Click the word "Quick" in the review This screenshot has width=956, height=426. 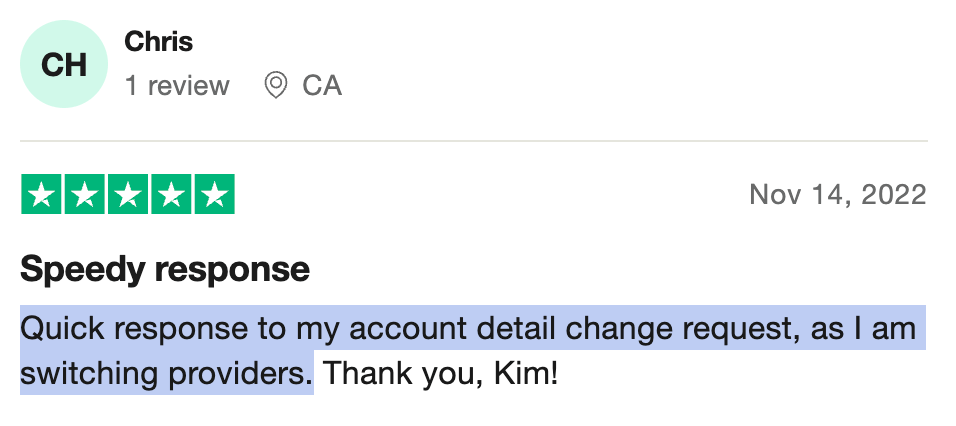(63, 328)
